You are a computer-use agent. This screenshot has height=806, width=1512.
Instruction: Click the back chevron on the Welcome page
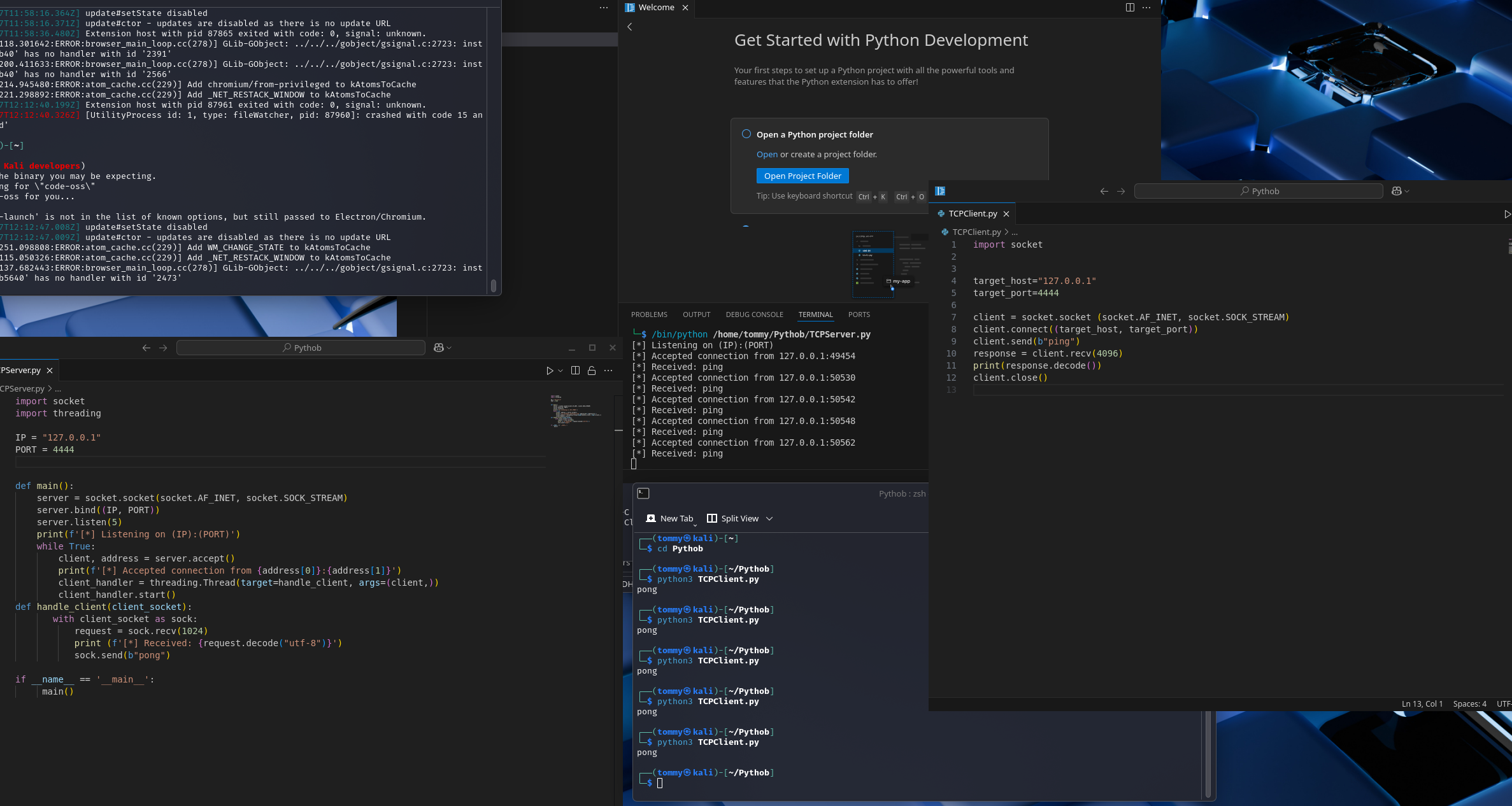[x=630, y=27]
